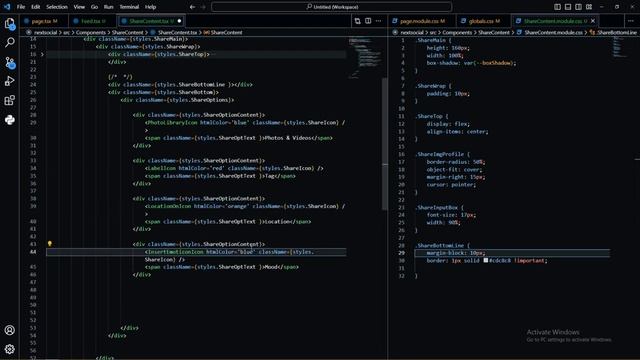Open ShareContent folder breadcrumb in right editor
Image resolution: width=640 pixels, height=360 pixels.
tap(494, 32)
